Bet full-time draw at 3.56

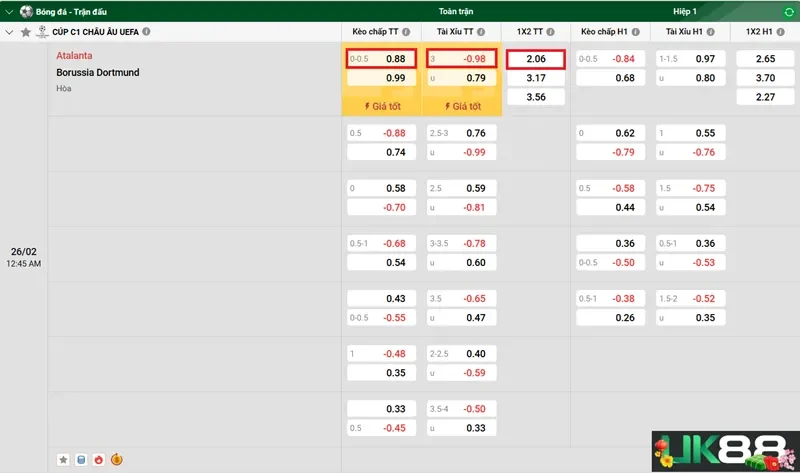point(536,97)
